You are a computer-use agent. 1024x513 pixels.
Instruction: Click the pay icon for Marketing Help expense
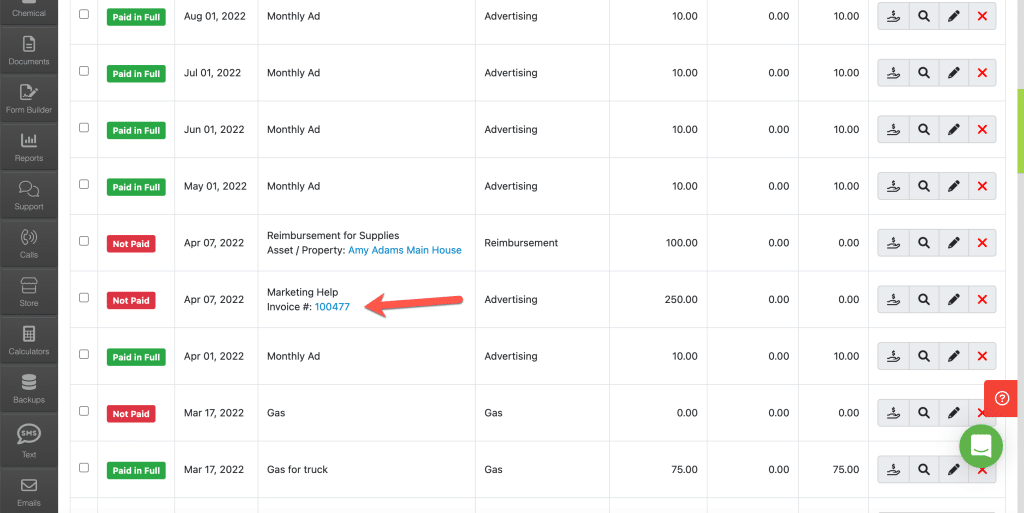[893, 300]
